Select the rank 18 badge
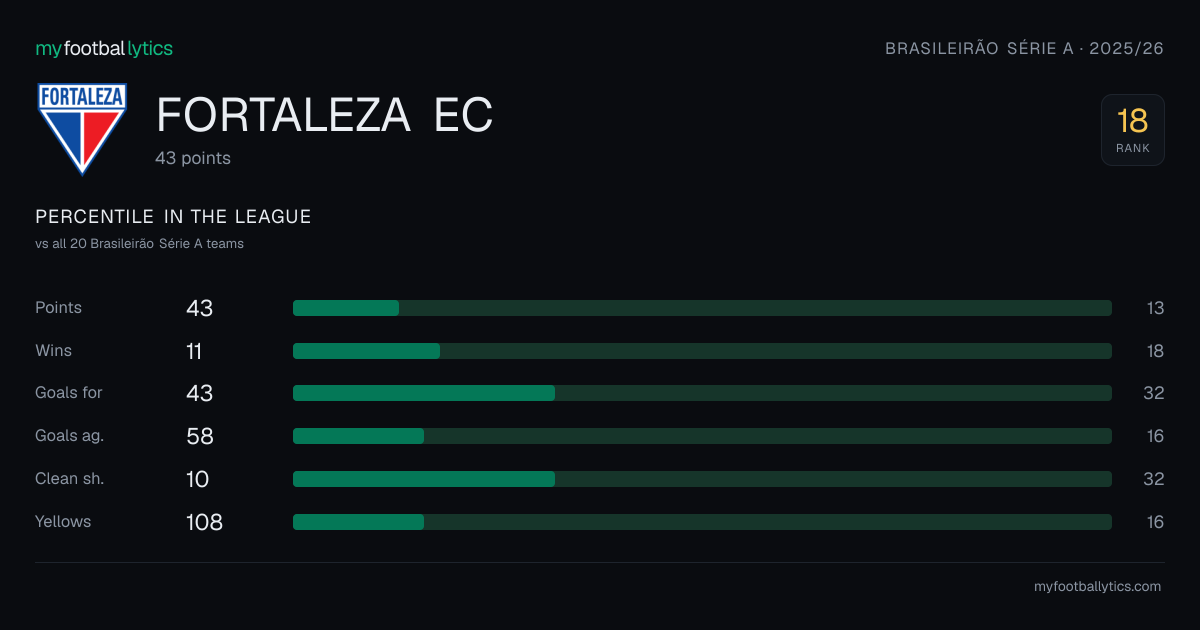 coord(1133,130)
